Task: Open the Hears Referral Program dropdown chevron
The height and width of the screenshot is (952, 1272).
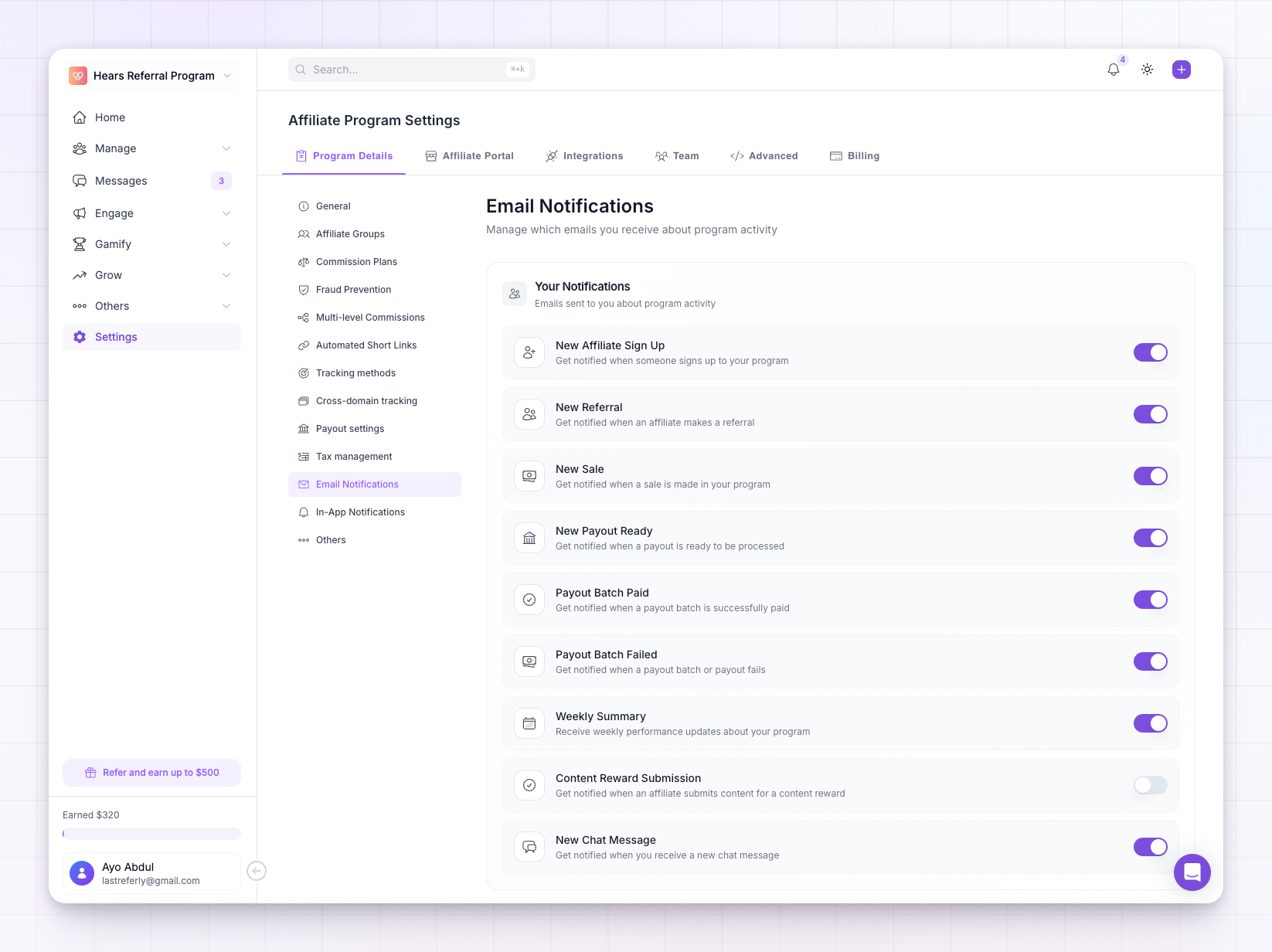Action: pos(226,76)
